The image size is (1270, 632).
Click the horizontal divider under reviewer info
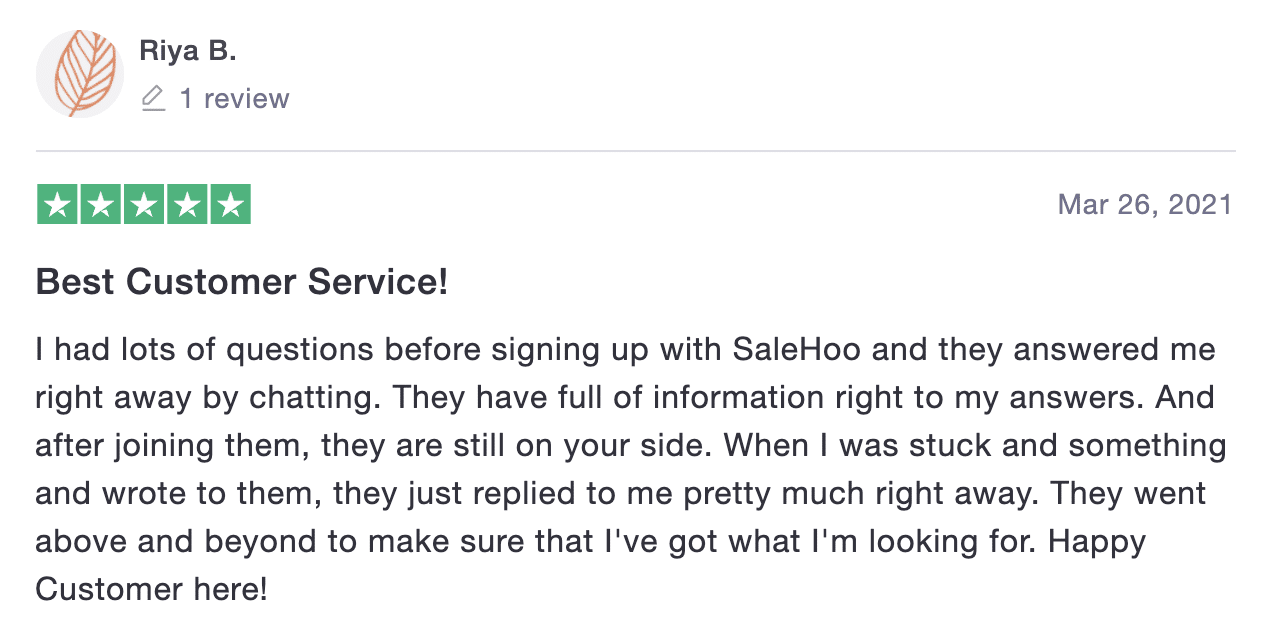coord(636,151)
